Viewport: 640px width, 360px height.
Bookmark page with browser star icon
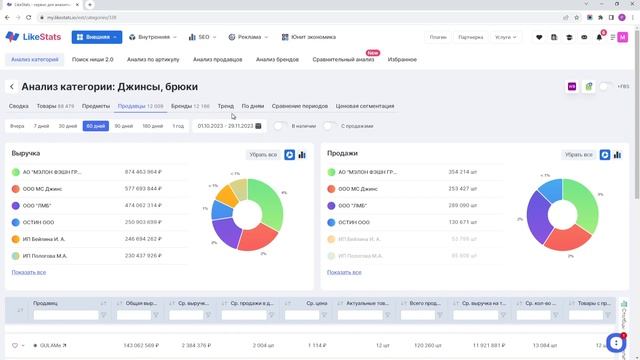pos(576,18)
